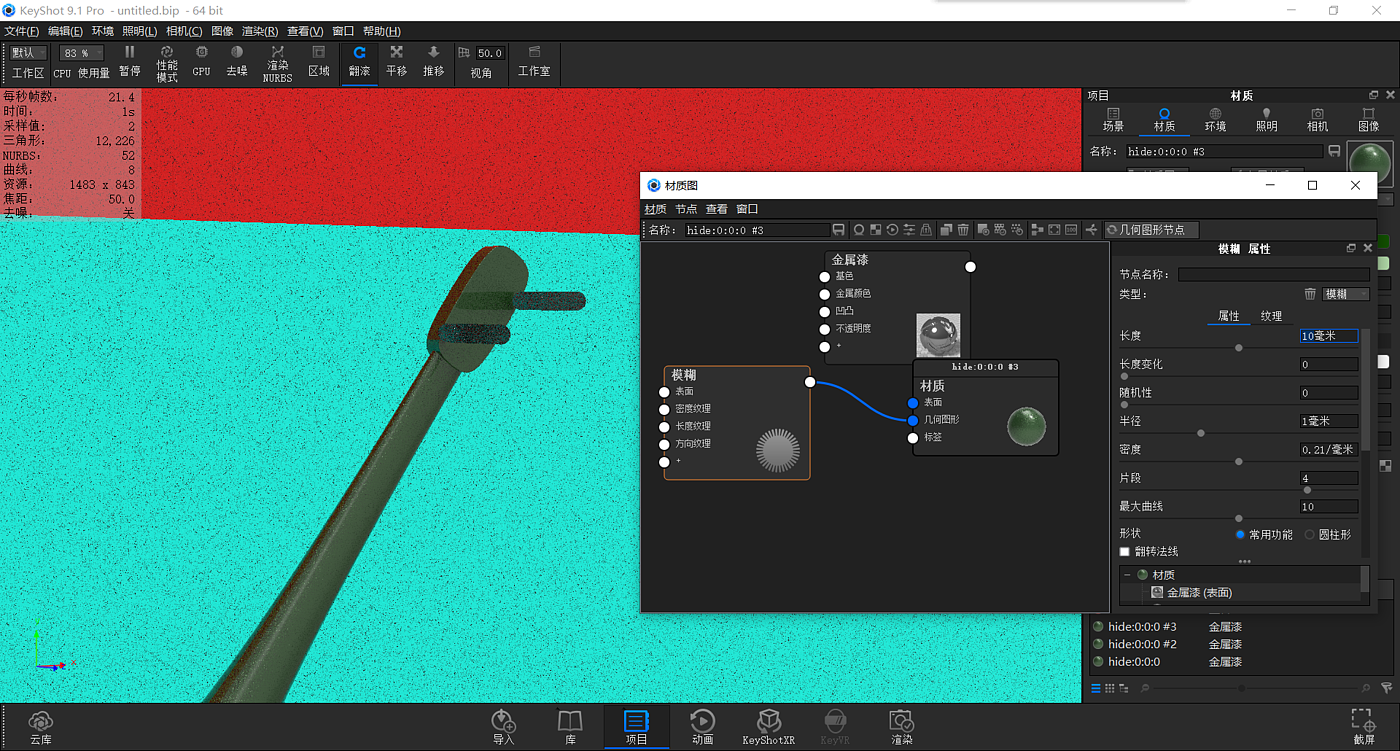Open the 编辑(E) menu
1400x751 pixels.
click(x=65, y=31)
